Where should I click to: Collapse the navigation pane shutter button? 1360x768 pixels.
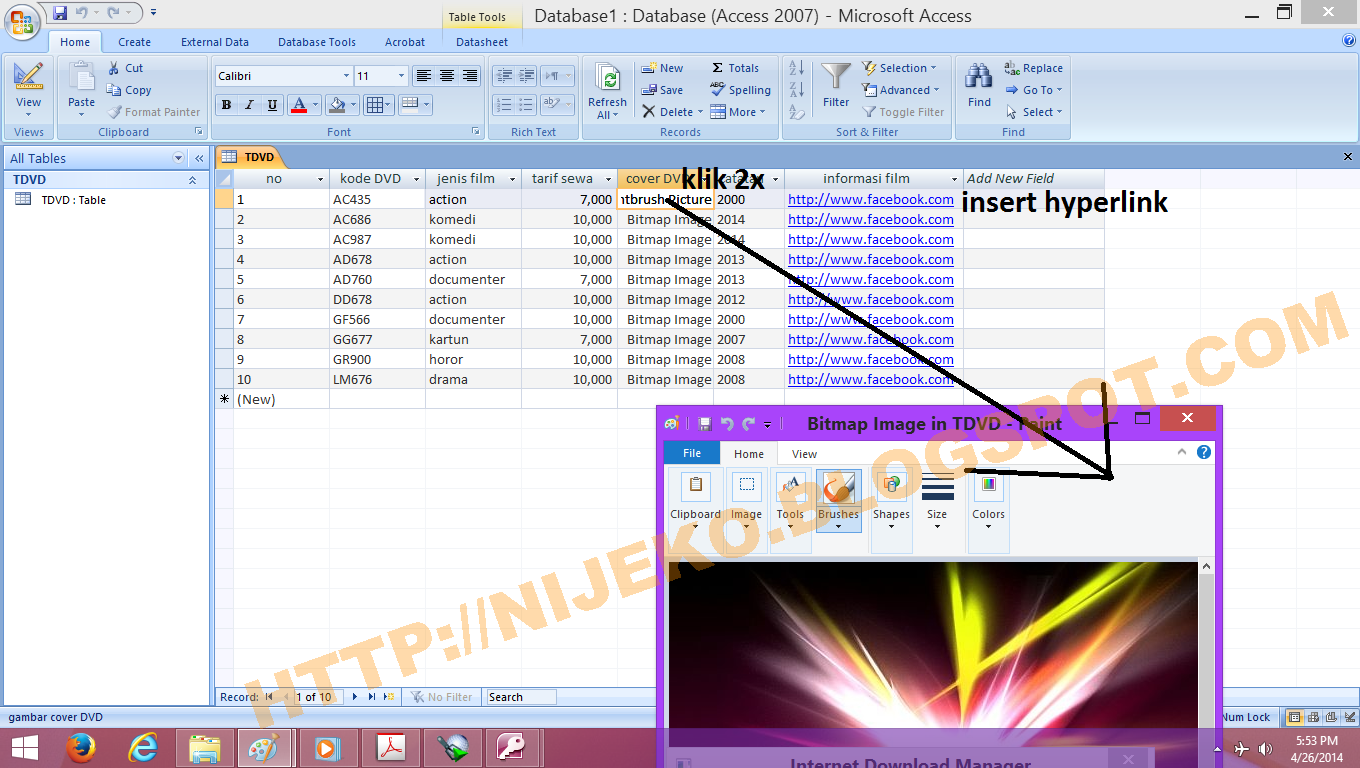pos(199,158)
